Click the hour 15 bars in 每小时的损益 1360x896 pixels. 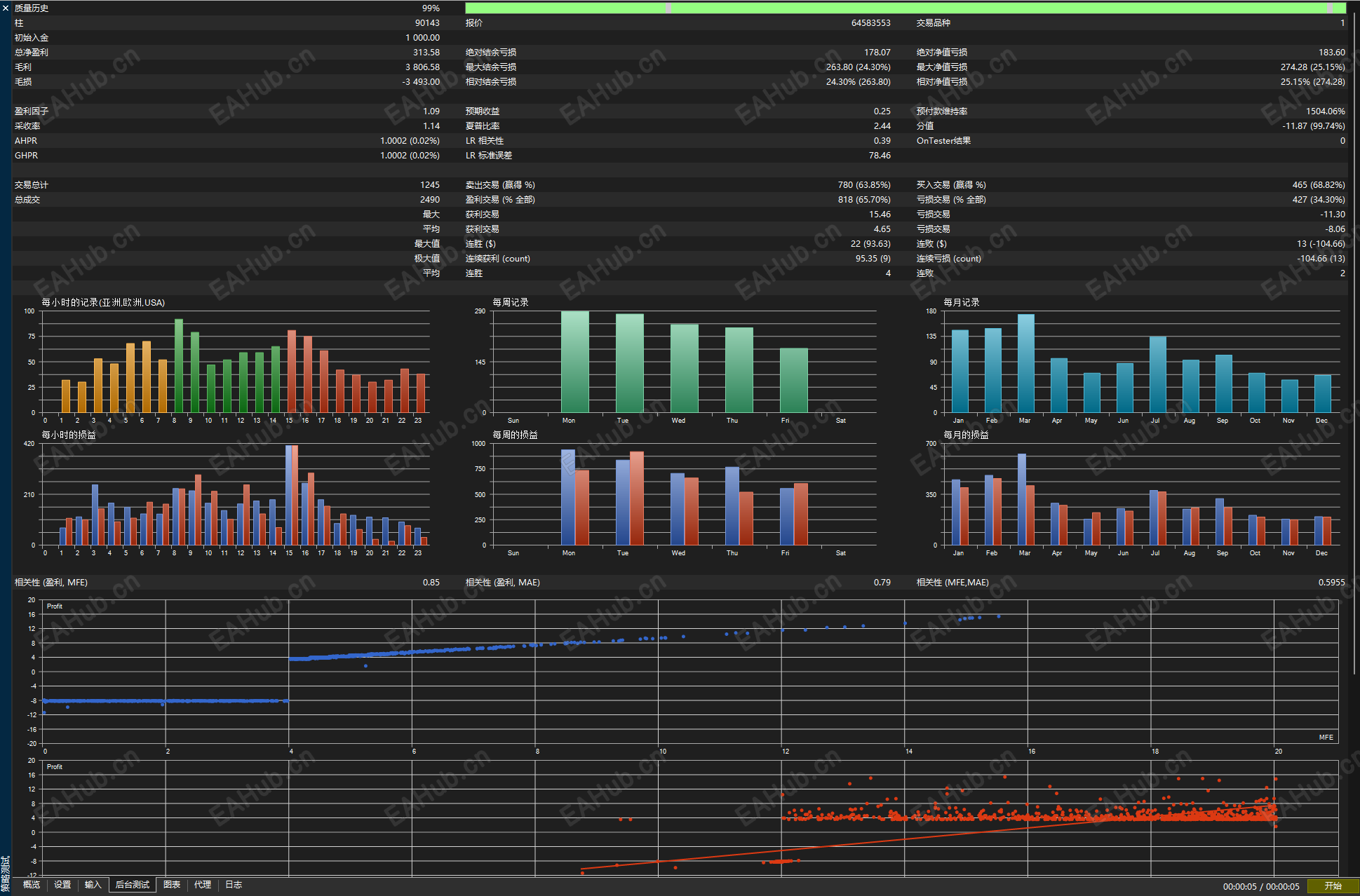[292, 495]
